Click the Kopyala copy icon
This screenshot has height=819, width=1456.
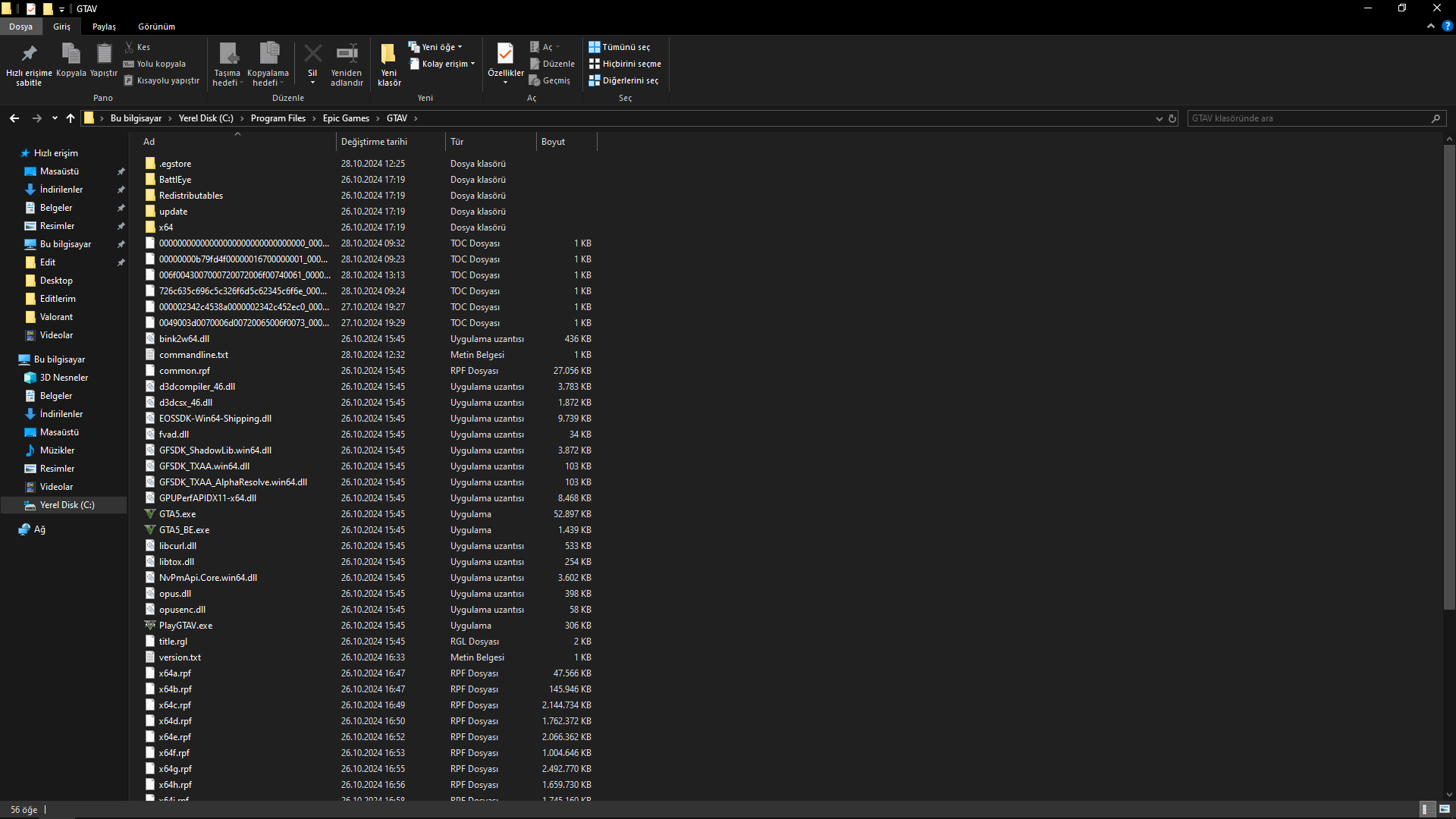pos(71,54)
